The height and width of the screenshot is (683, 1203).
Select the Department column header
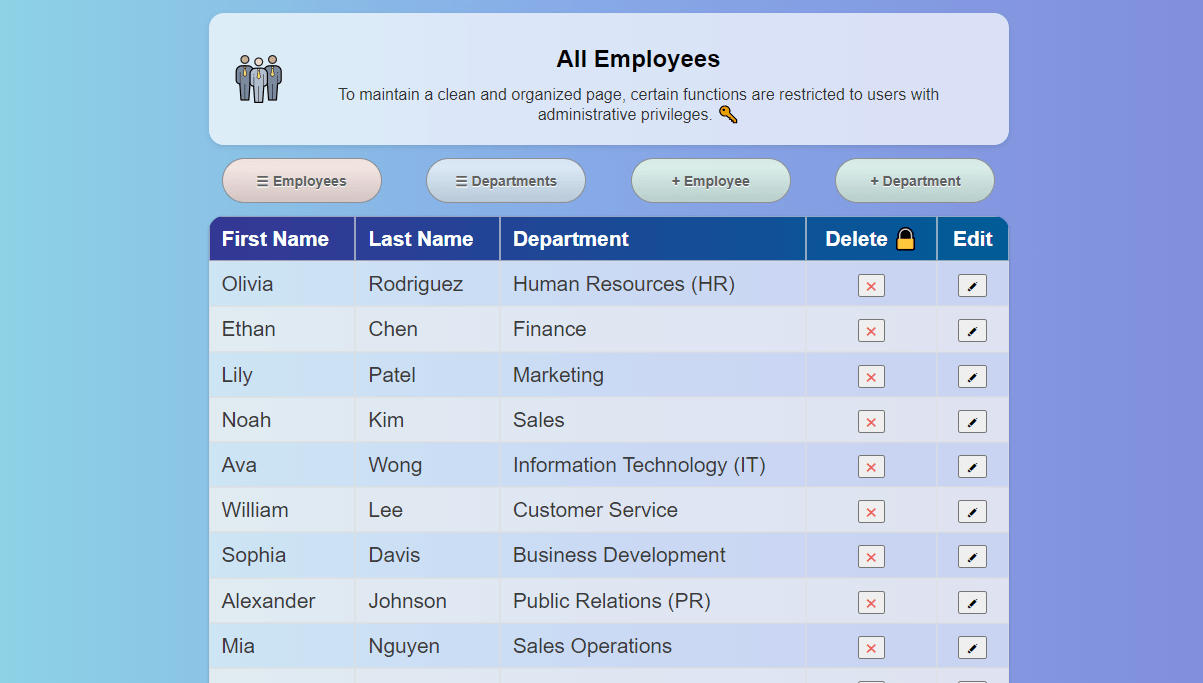(x=571, y=239)
